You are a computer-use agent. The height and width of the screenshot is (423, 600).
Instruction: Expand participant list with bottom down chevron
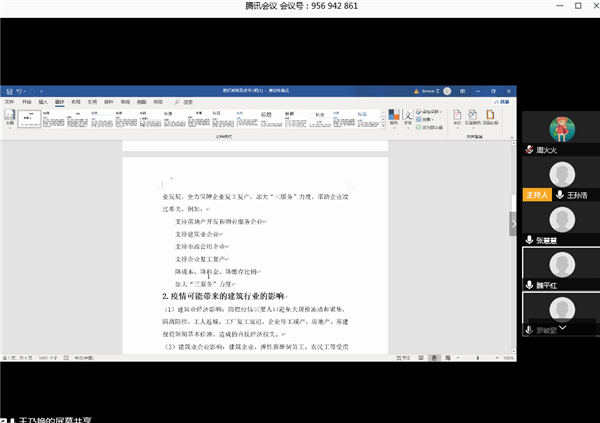[x=562, y=327]
